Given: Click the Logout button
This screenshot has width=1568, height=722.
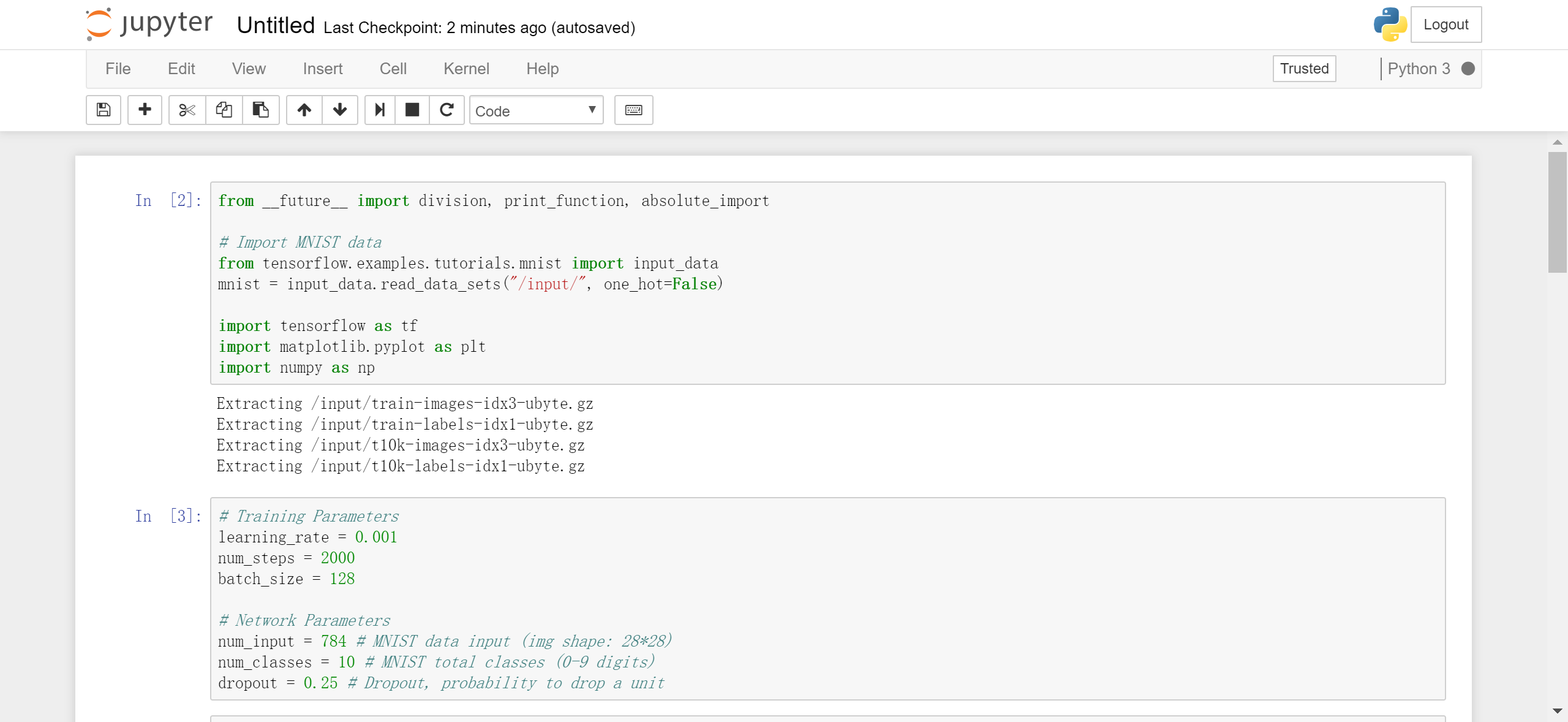Looking at the screenshot, I should click(x=1445, y=25).
